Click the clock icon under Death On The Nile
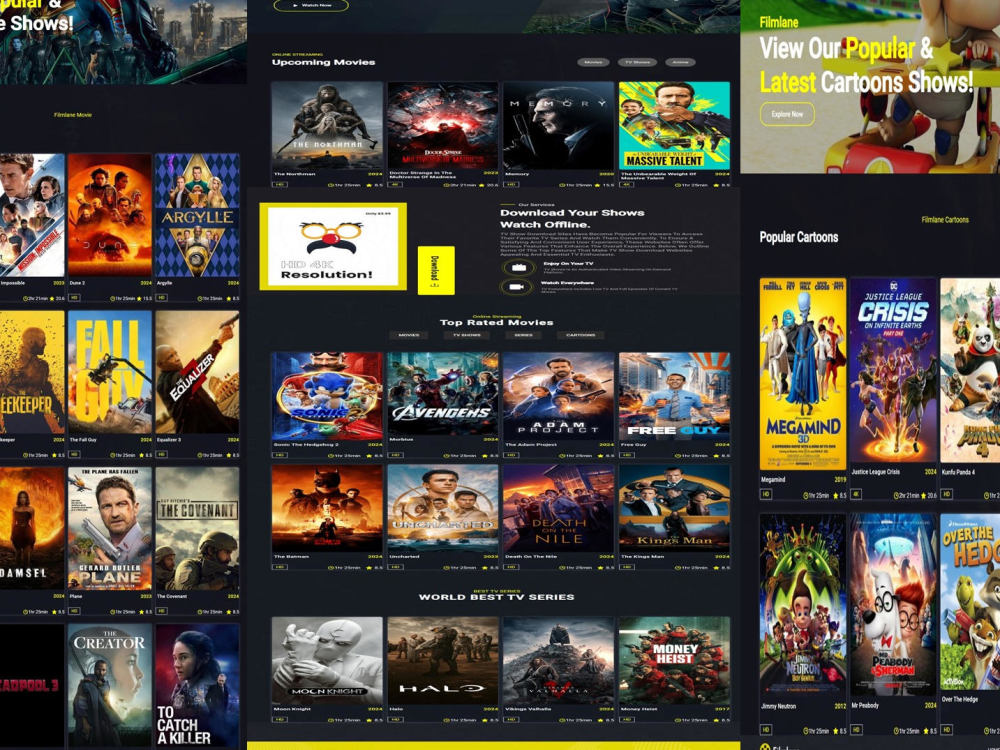The image size is (1000, 750). pyautogui.click(x=562, y=567)
